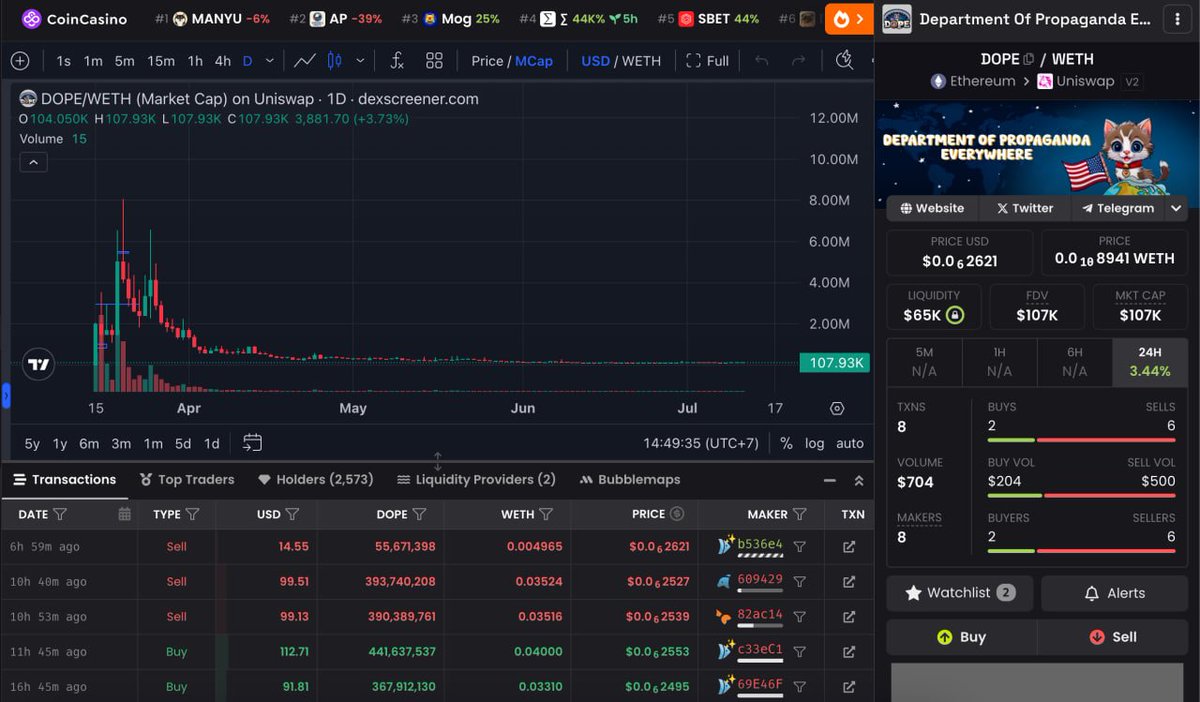Open the token Twitter link
The width and height of the screenshot is (1200, 702).
coord(1025,208)
